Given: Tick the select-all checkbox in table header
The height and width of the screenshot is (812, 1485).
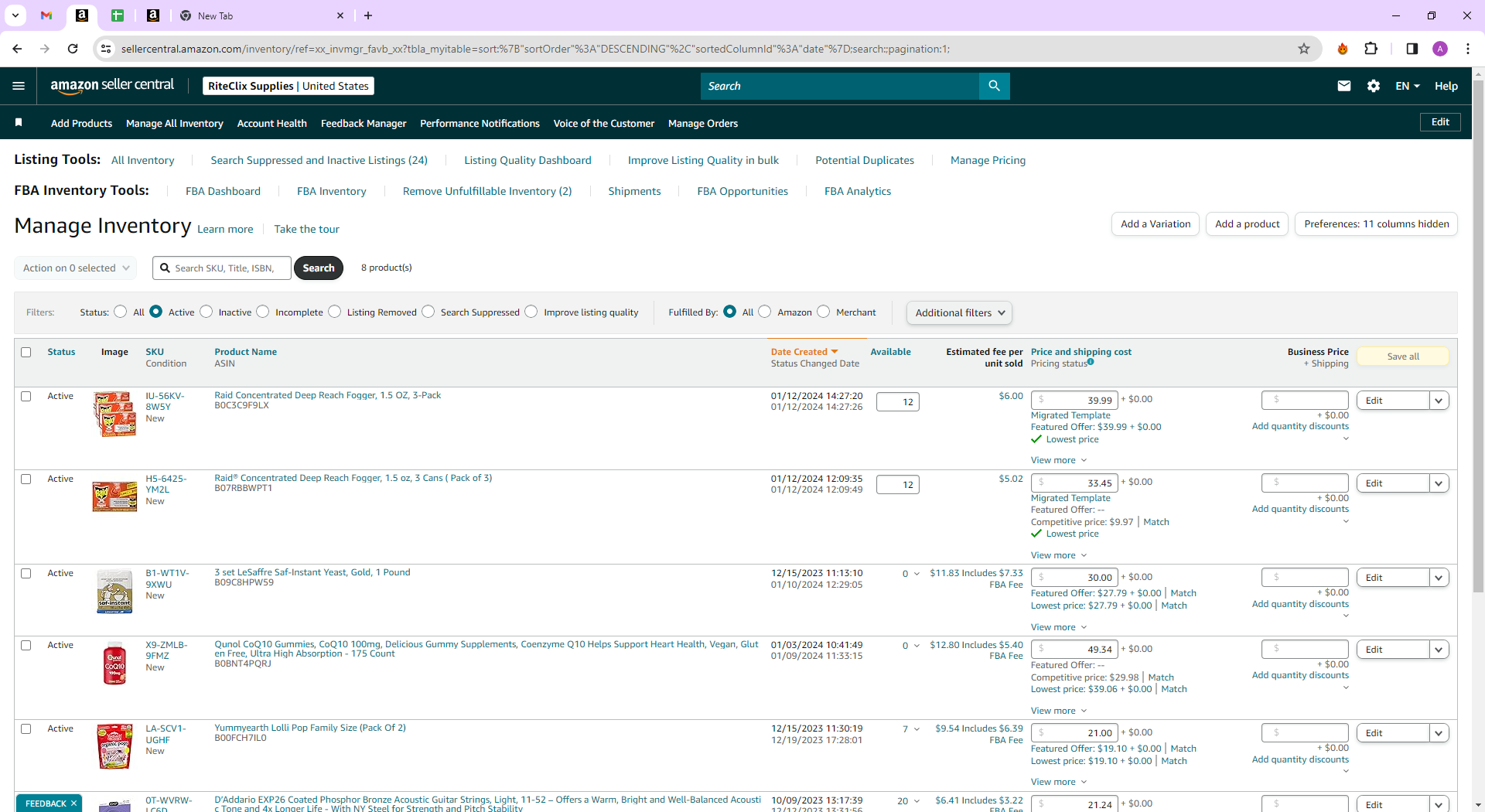Looking at the screenshot, I should (x=26, y=353).
